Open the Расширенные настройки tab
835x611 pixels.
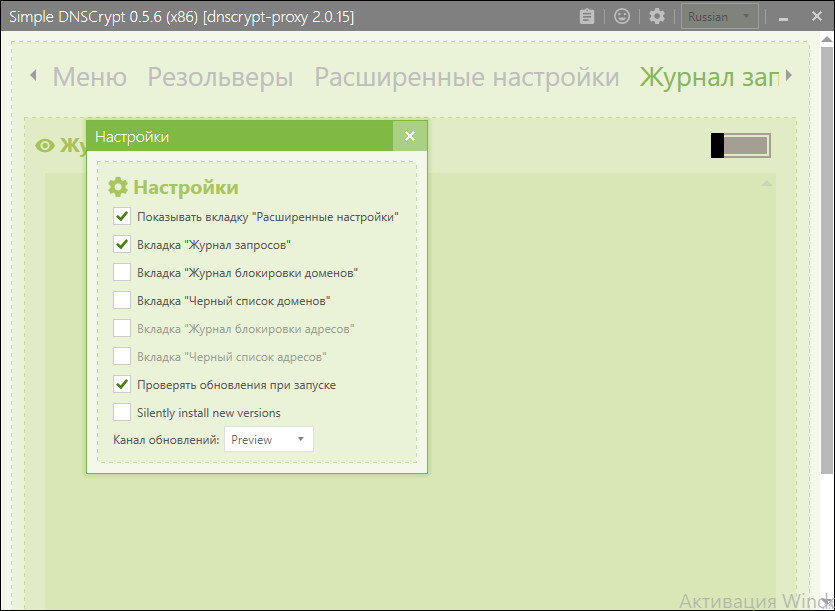pyautogui.click(x=466, y=77)
